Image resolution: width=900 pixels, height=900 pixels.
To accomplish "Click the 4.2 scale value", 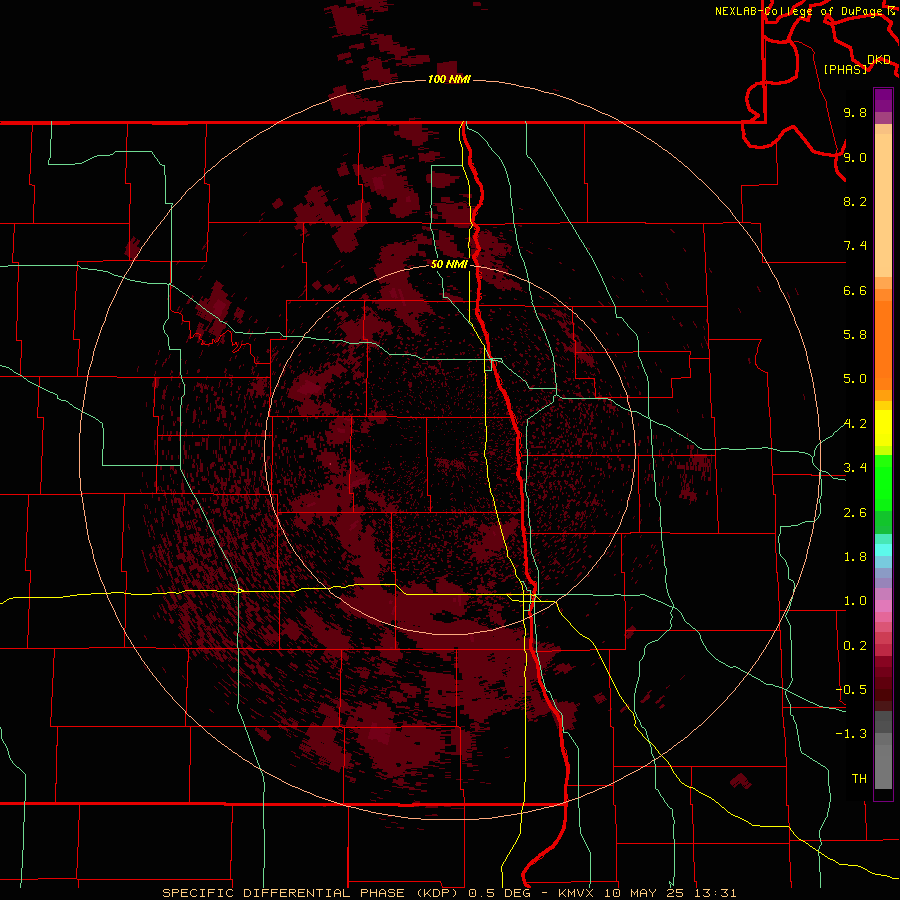I will pos(855,424).
